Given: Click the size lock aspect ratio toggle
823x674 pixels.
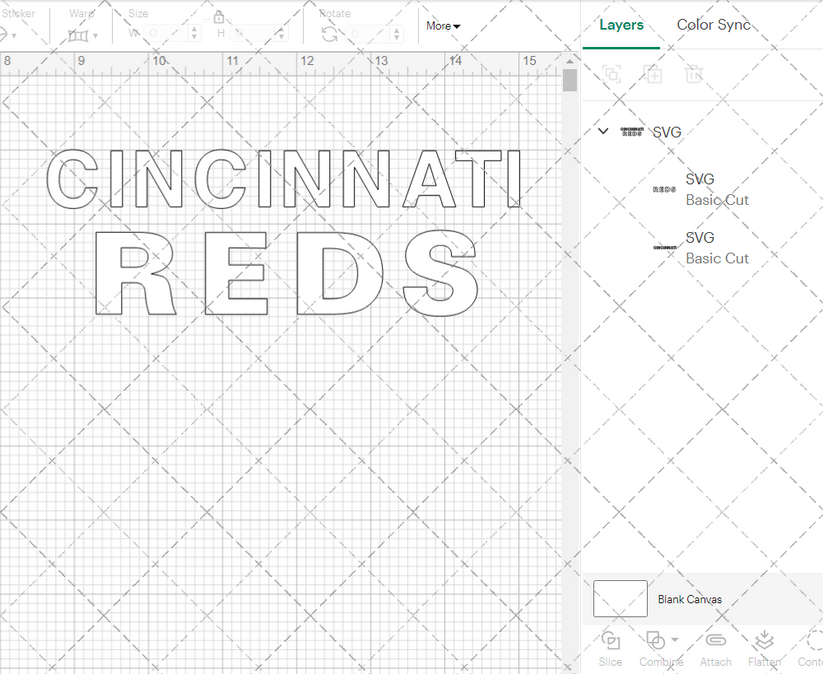Looking at the screenshot, I should click(218, 17).
